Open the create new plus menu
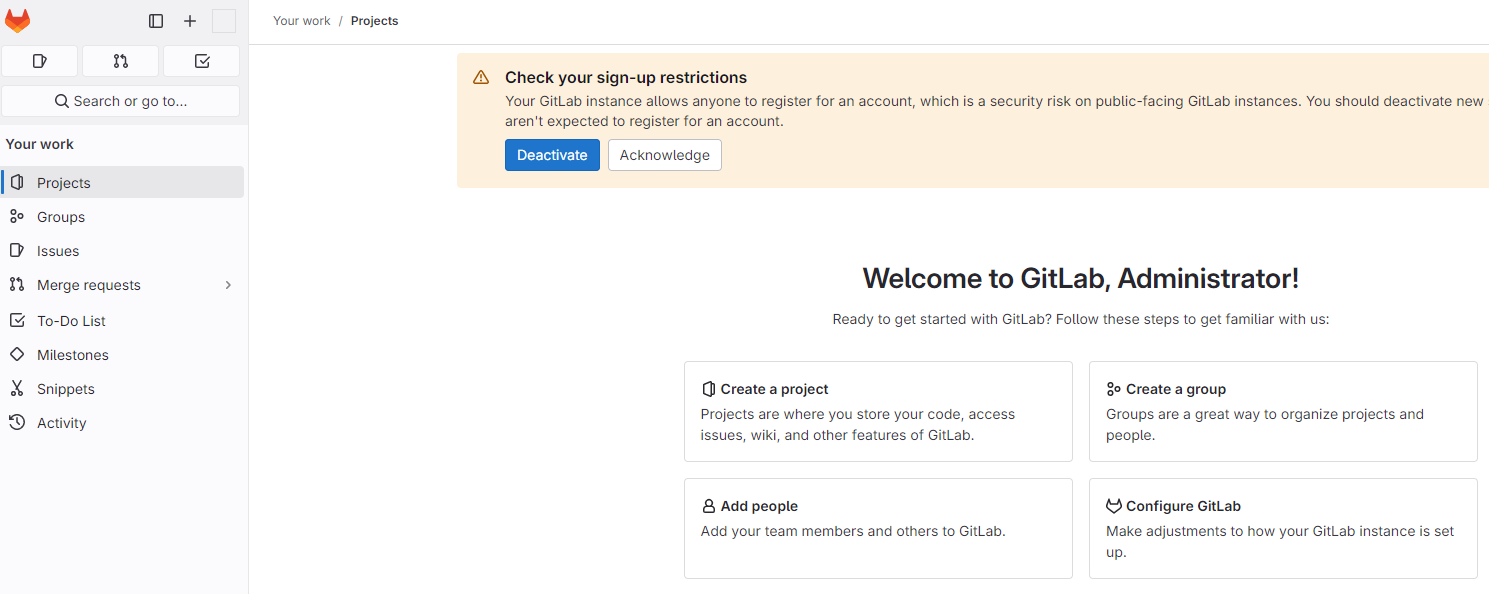 [x=190, y=21]
